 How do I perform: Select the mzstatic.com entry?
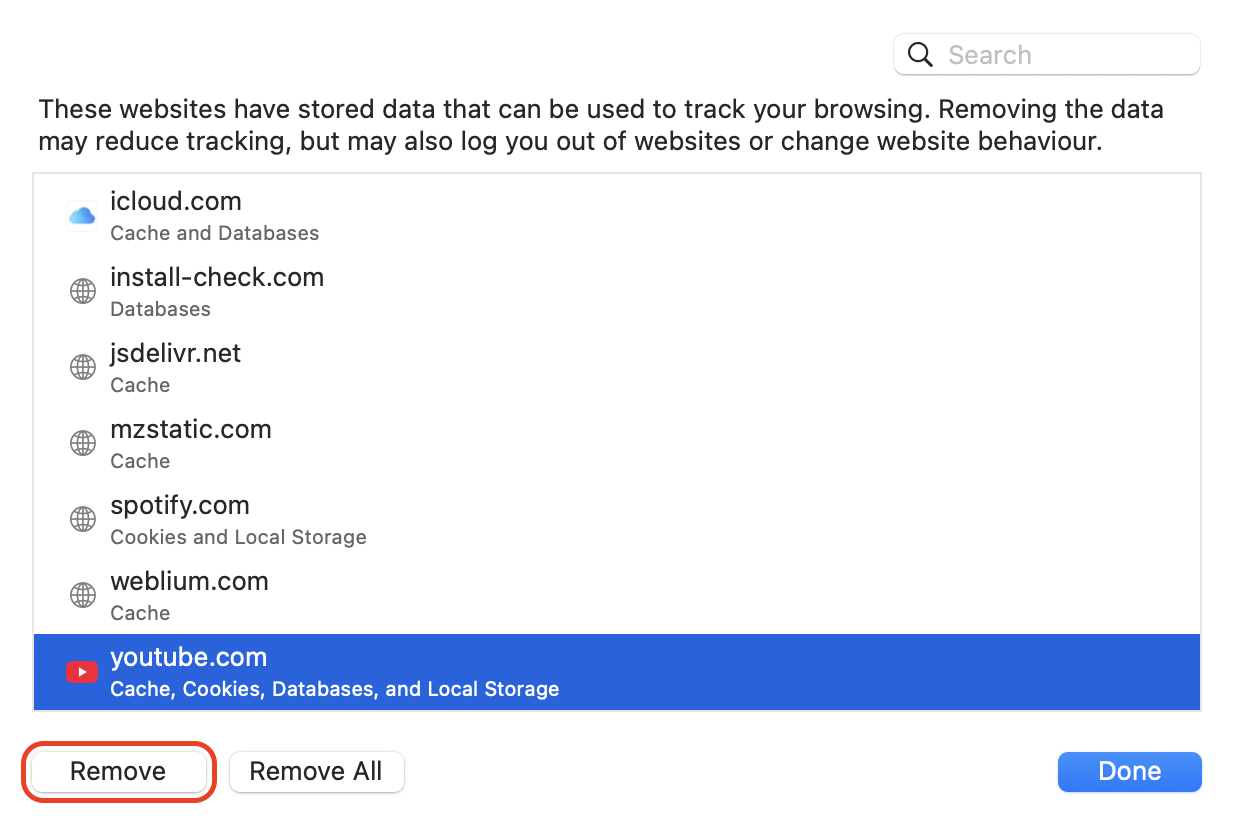pyautogui.click(x=400, y=443)
